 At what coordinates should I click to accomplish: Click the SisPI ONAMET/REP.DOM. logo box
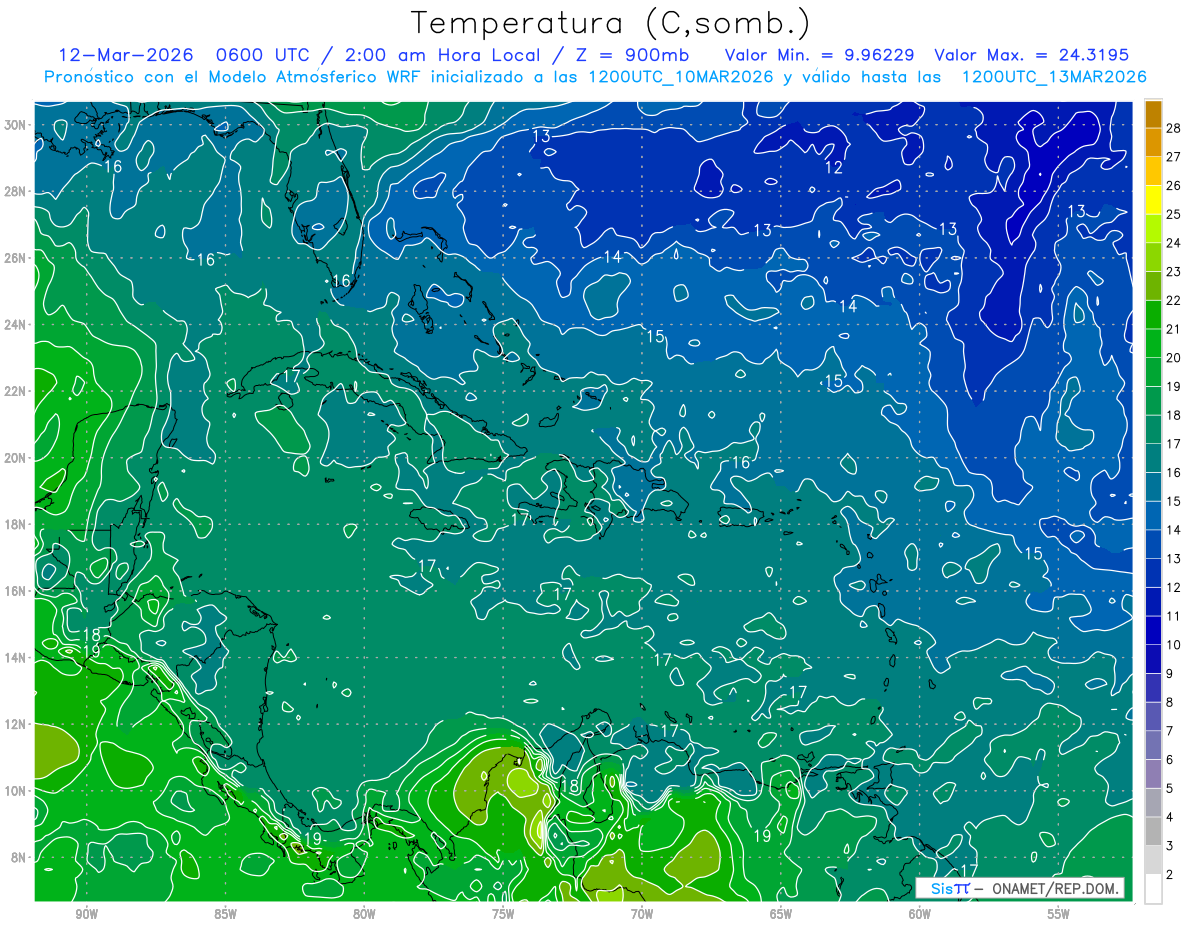coord(1020,889)
